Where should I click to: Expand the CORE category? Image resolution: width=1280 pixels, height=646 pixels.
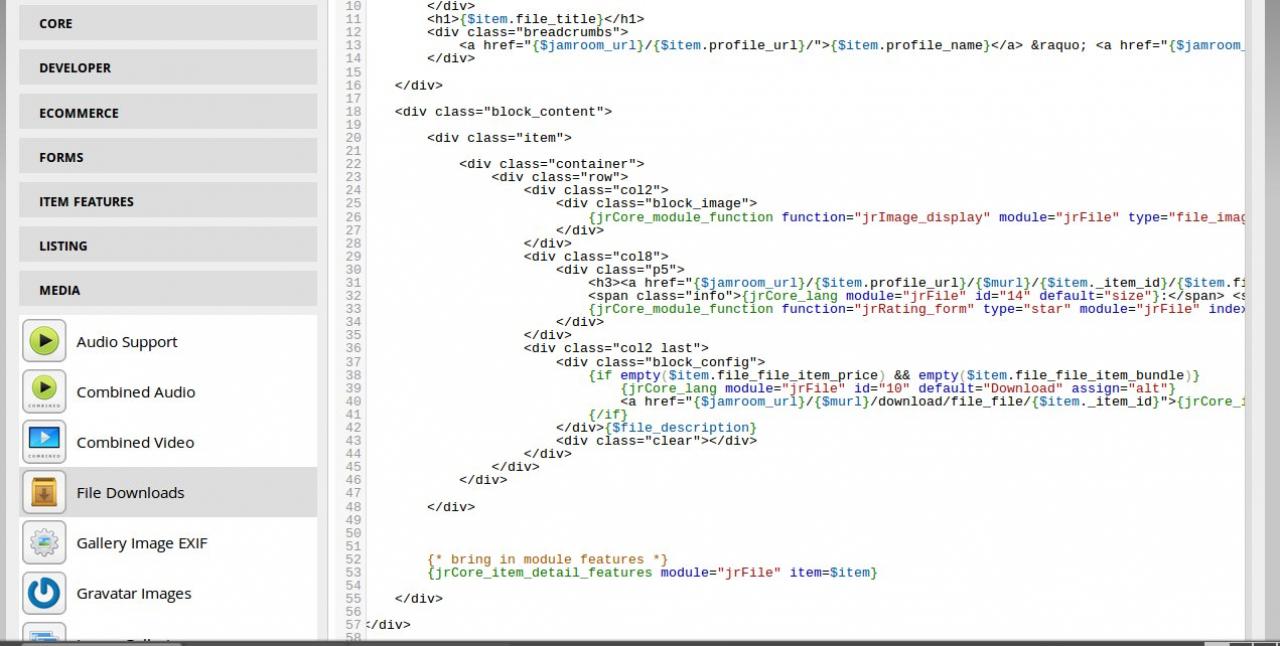168,23
